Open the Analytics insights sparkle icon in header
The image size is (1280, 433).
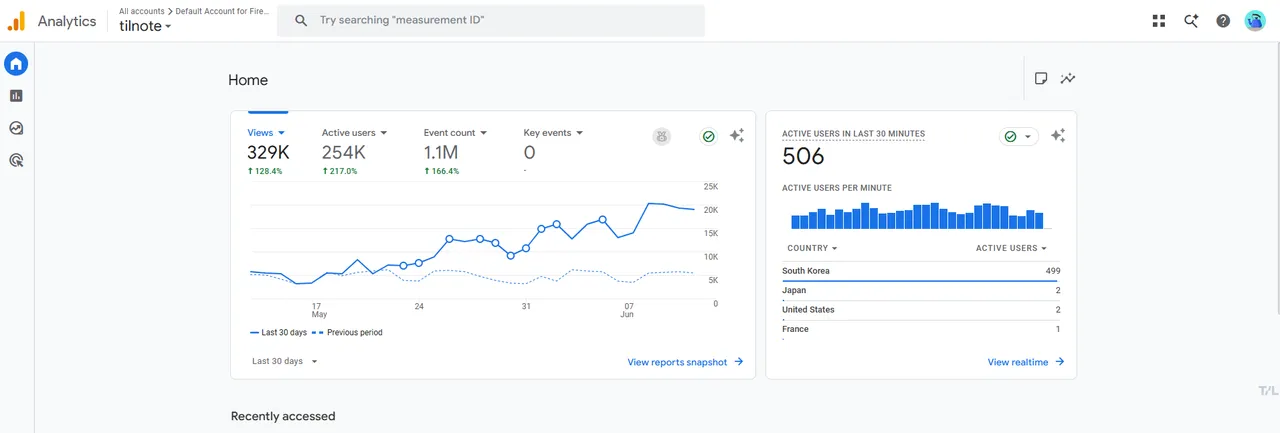(1191, 20)
